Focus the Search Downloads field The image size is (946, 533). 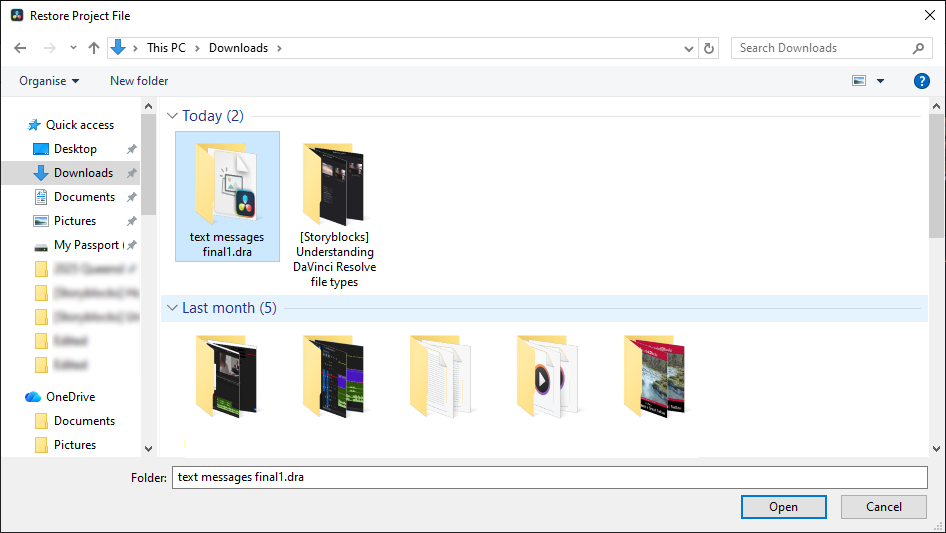[x=831, y=48]
